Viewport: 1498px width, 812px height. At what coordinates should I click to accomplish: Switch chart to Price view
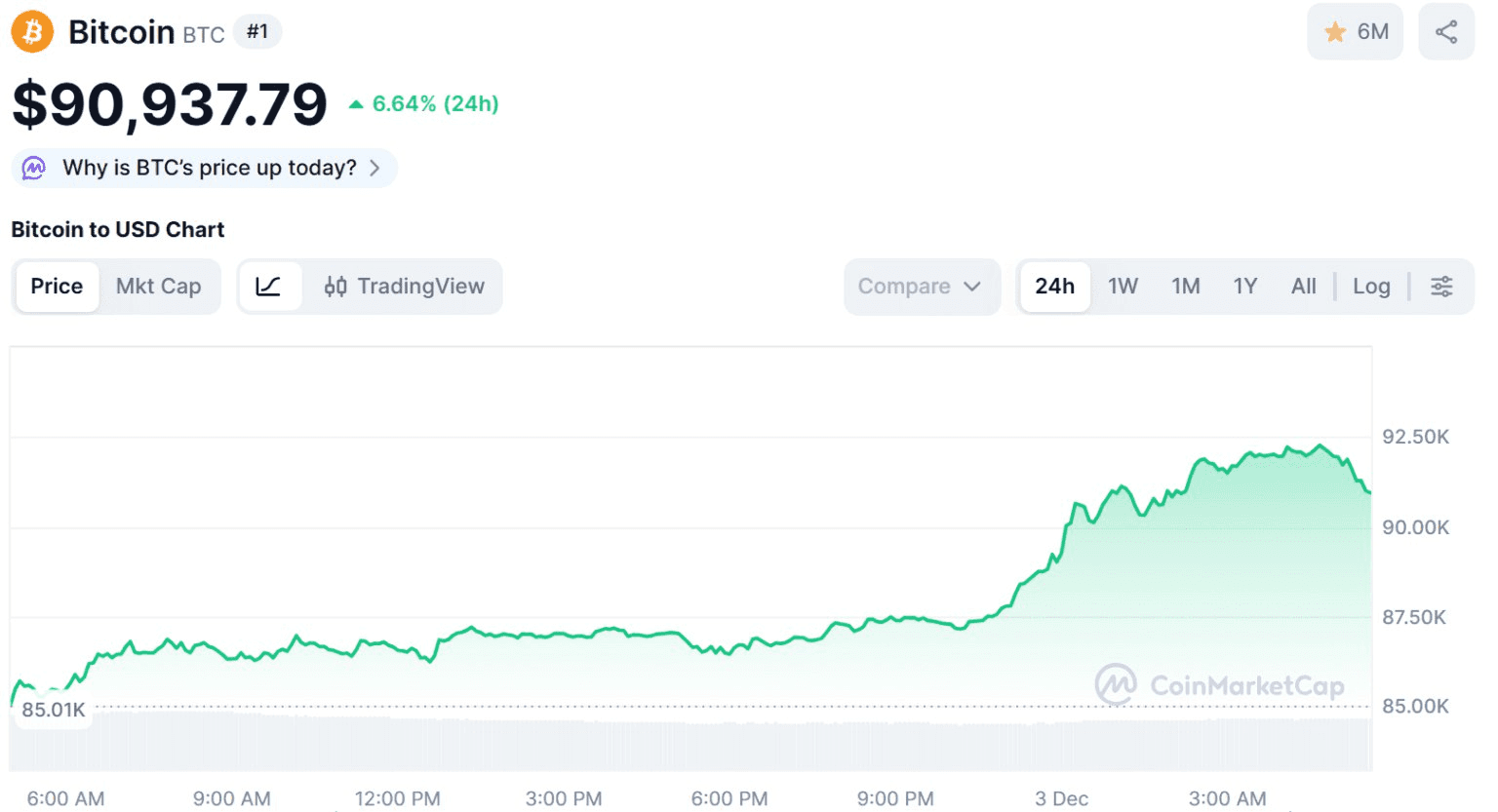(x=57, y=287)
